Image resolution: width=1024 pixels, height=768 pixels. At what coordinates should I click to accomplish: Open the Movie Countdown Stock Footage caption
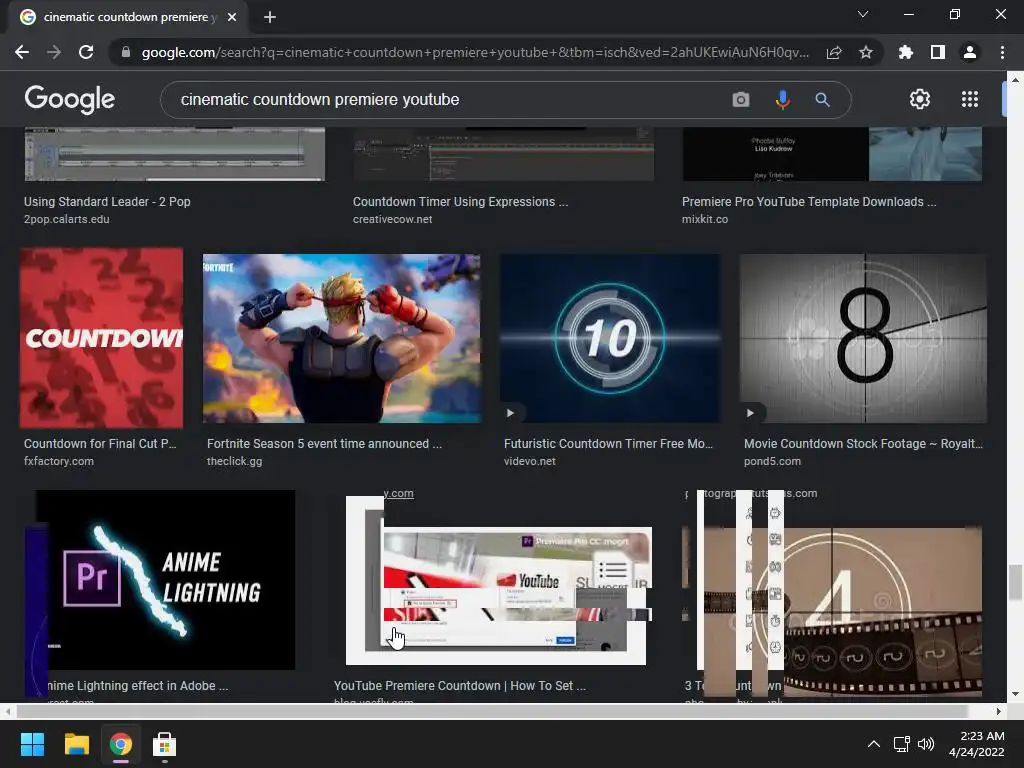coord(863,444)
